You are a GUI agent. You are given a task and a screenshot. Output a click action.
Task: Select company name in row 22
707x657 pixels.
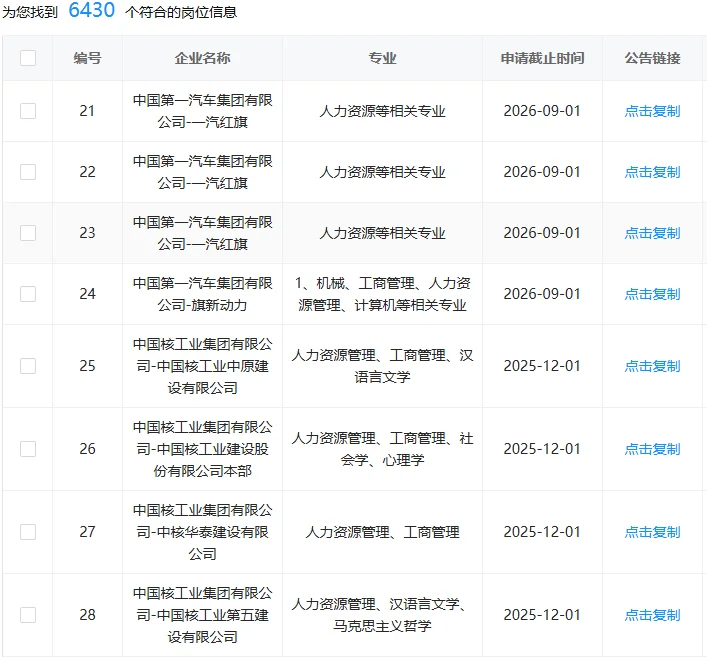pos(202,172)
